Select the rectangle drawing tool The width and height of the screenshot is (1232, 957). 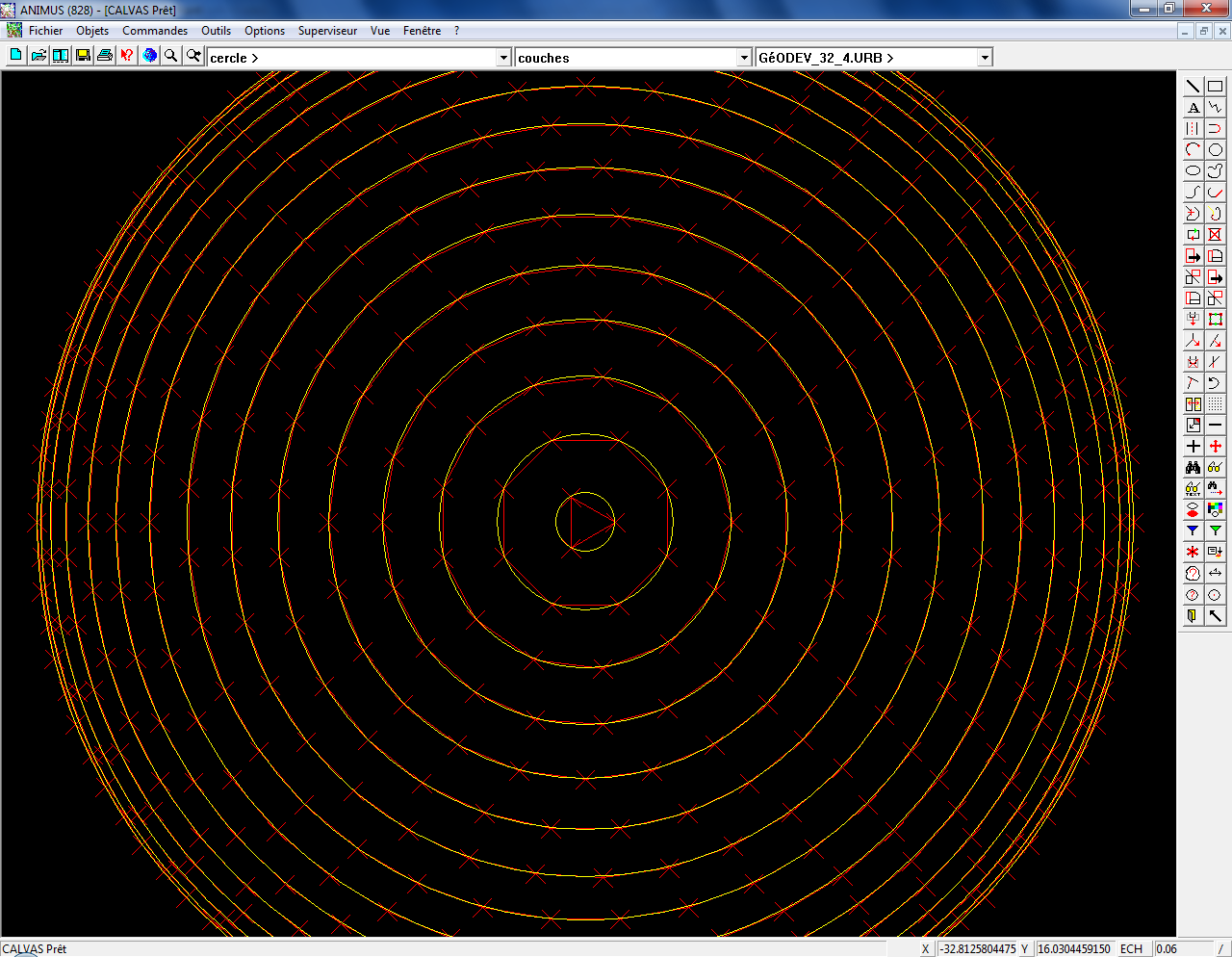(1216, 87)
